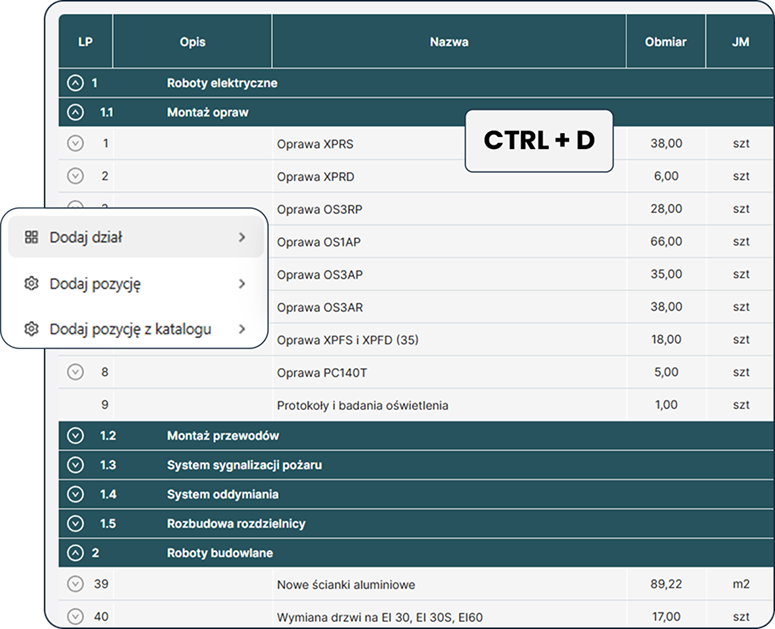Viewport: 775px width, 629px height.
Task: Click the Nazwa column header
Action: 449,42
